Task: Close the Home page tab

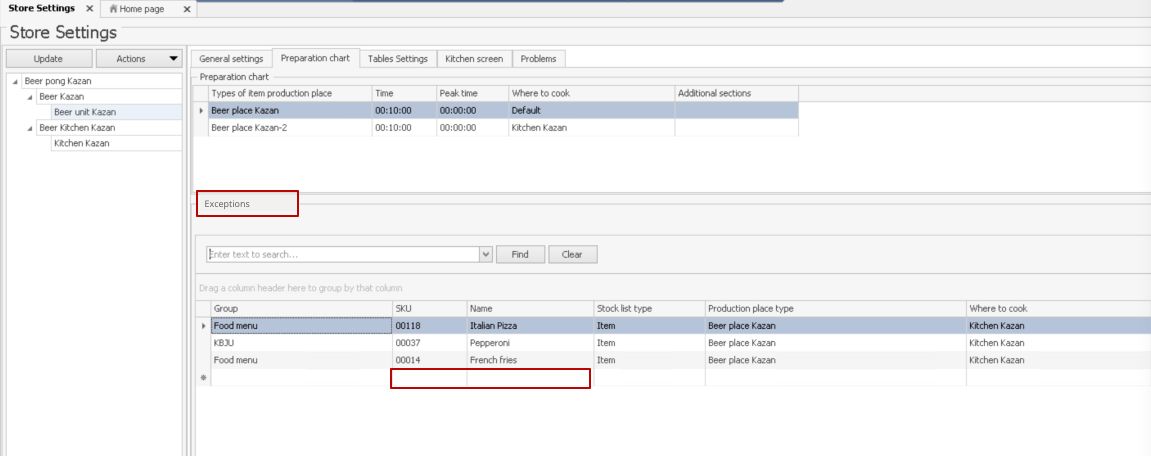Action: (x=187, y=9)
